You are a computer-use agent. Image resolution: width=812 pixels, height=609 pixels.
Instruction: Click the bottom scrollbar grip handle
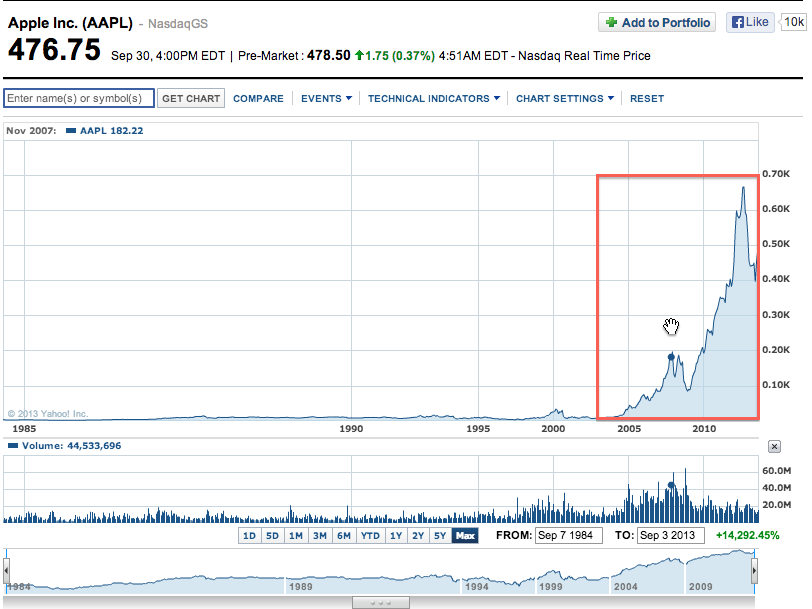[x=381, y=603]
